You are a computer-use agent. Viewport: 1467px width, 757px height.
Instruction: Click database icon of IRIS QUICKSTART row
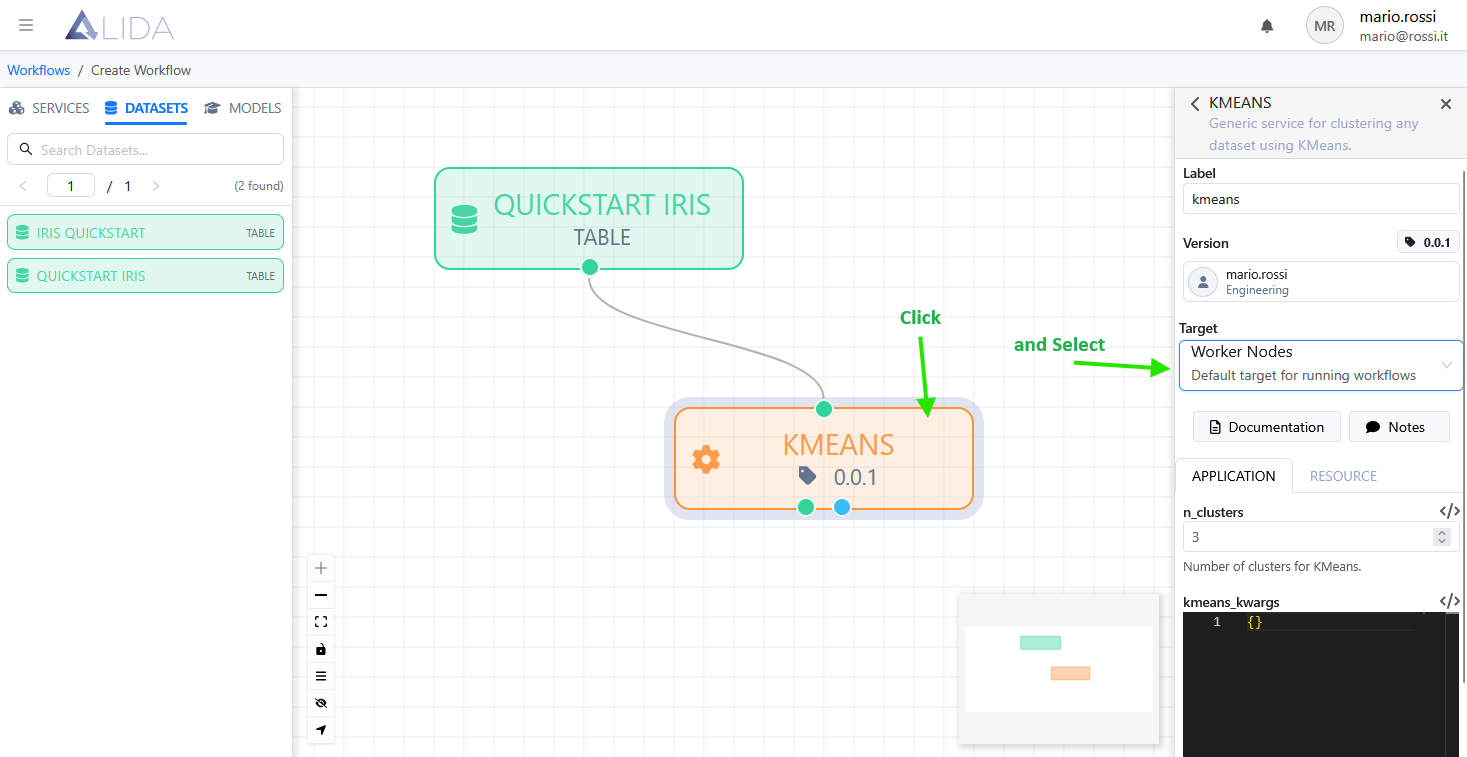coord(22,233)
